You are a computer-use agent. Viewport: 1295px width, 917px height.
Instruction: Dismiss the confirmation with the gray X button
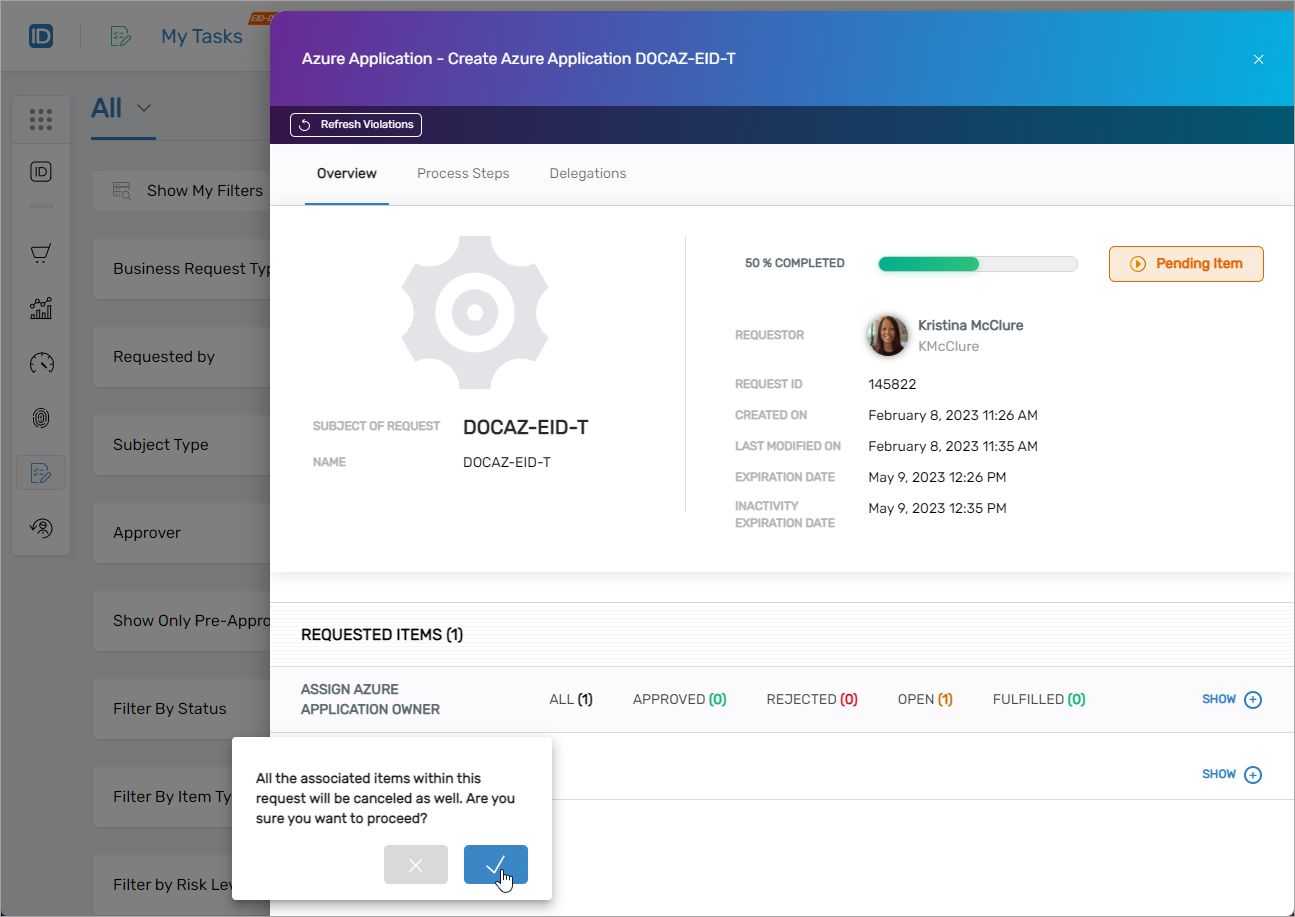coord(415,865)
